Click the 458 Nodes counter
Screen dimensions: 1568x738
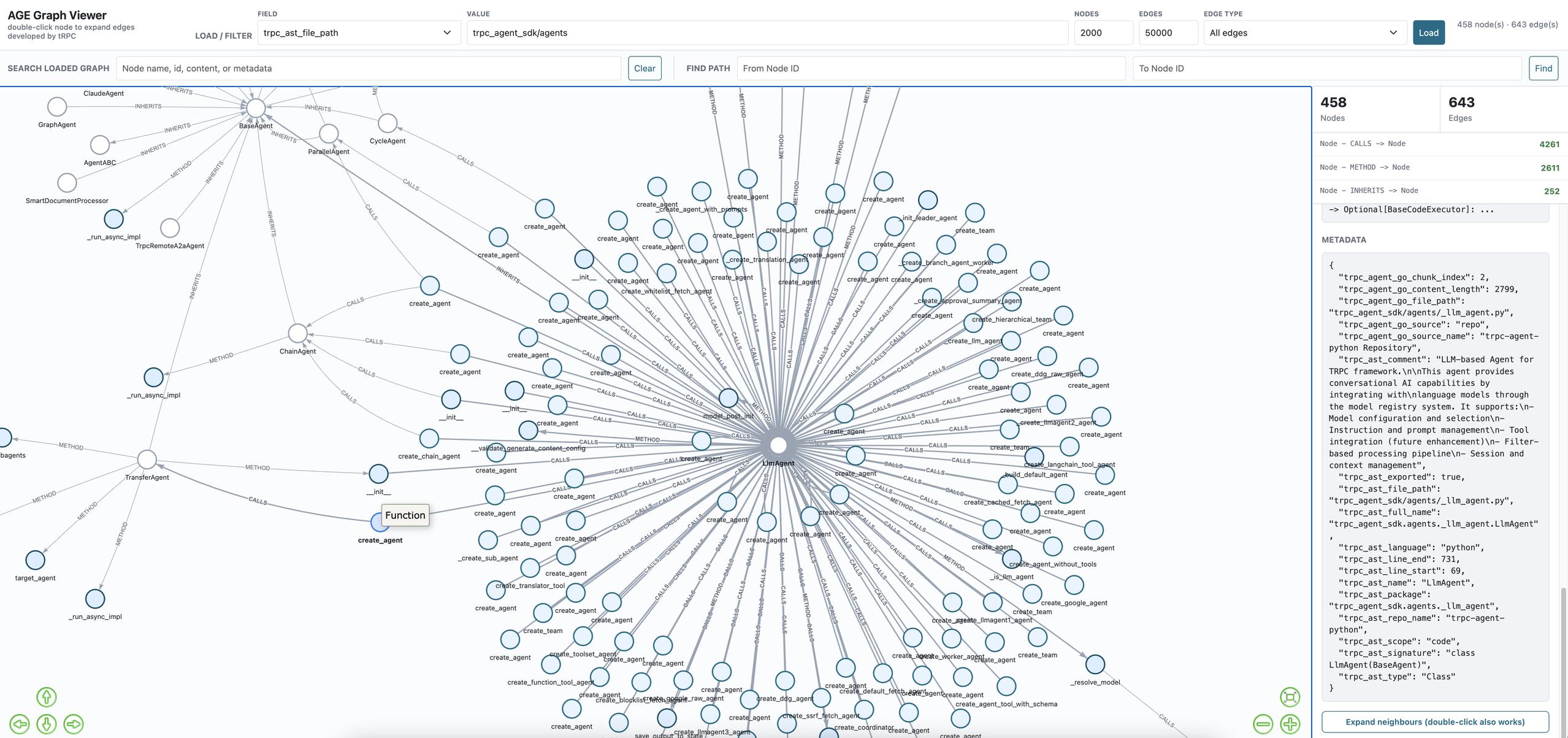(1376, 109)
